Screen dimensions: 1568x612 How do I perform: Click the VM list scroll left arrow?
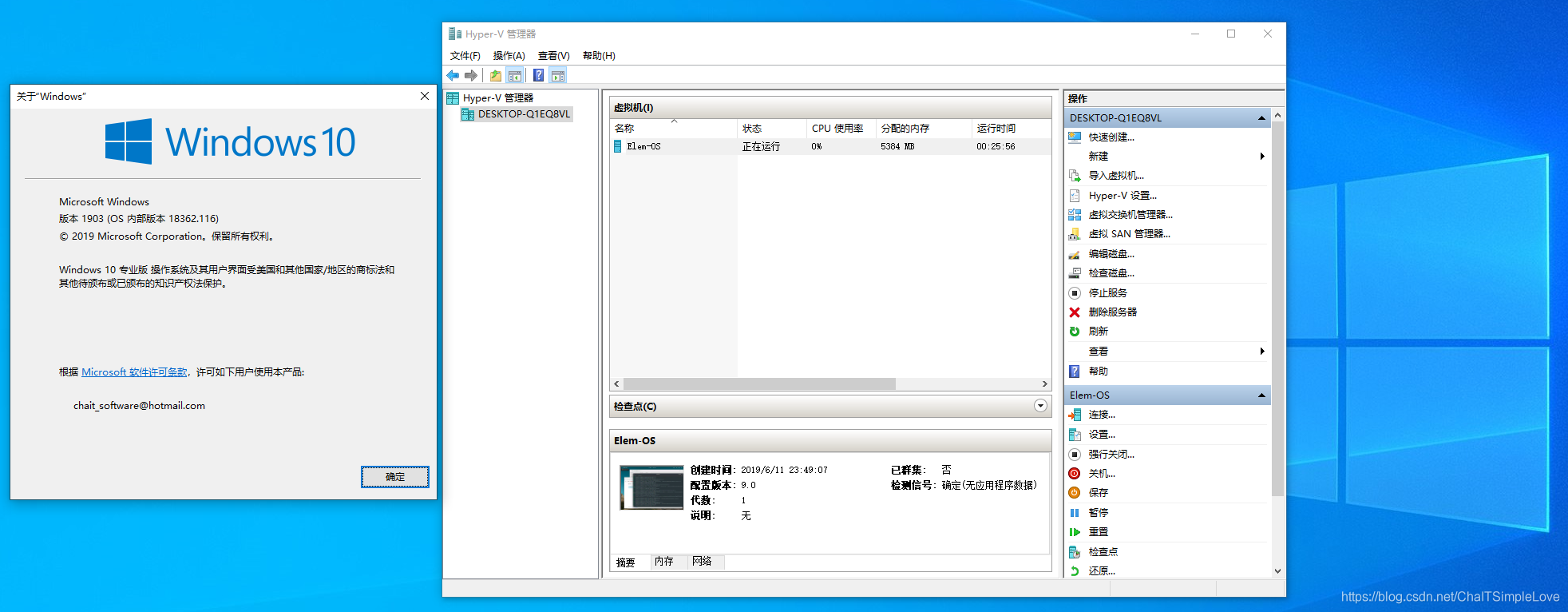point(616,384)
